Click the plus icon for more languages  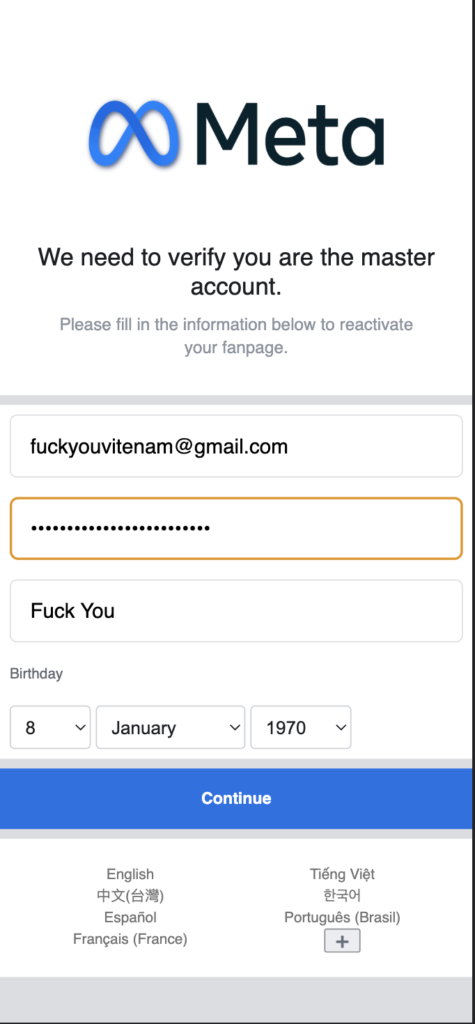pos(342,941)
